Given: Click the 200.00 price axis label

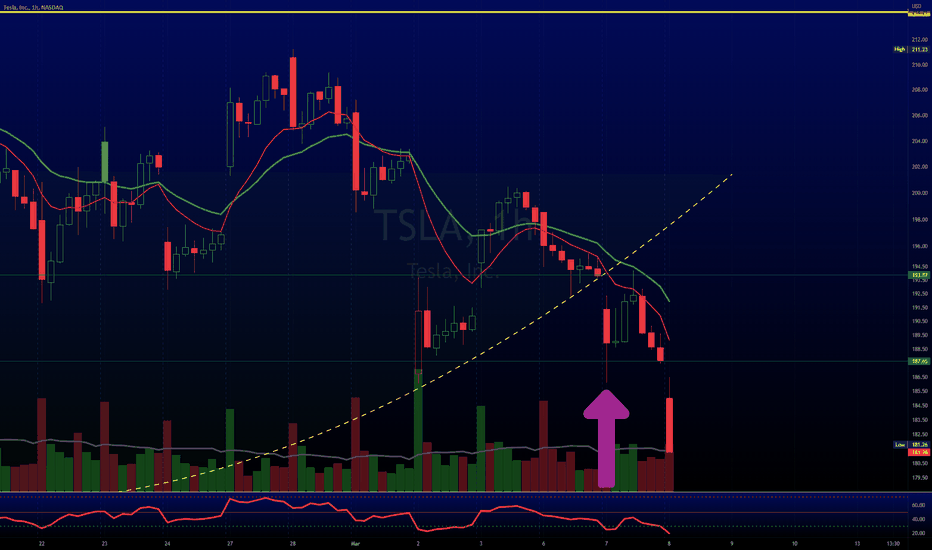Looking at the screenshot, I should click(920, 193).
